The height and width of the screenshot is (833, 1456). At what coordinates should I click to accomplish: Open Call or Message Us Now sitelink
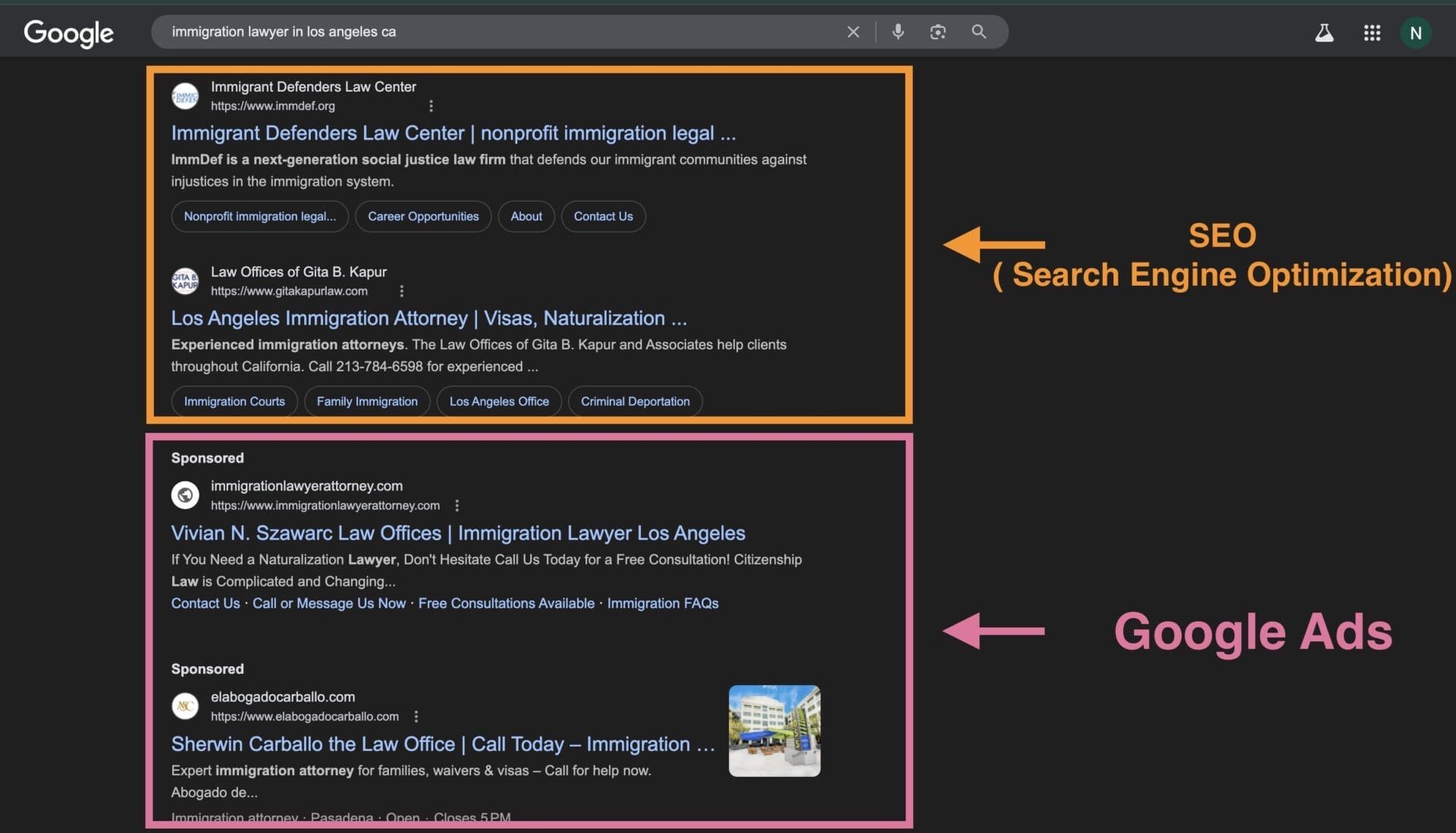click(329, 603)
